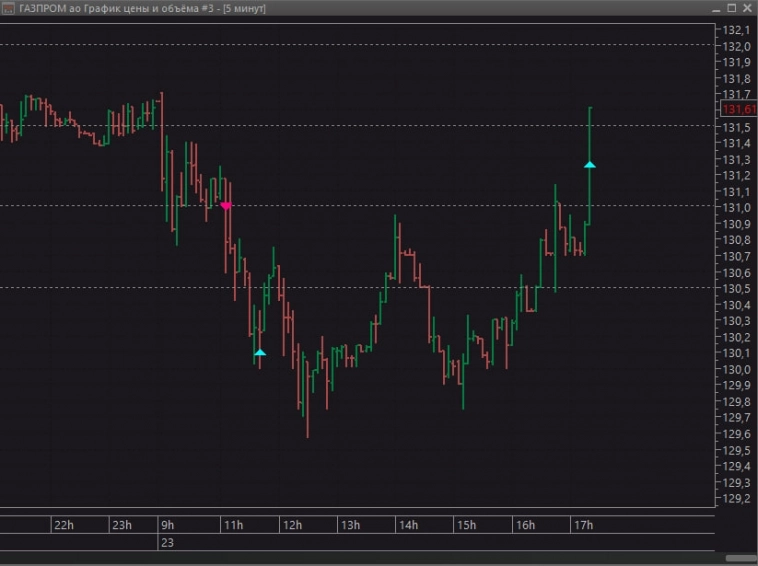Close the ГАЗПРОМ chart window
The width and height of the screenshot is (758, 566).
point(745,7)
